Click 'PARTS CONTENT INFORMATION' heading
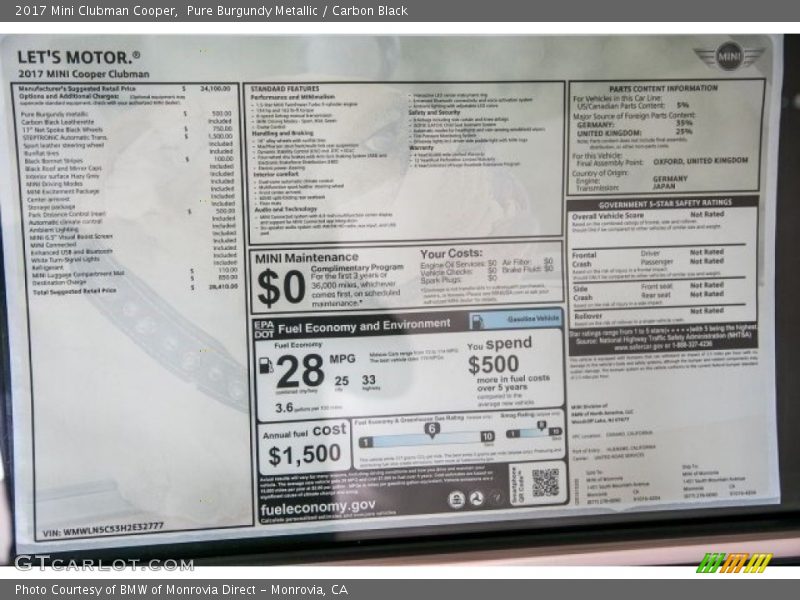This screenshot has width=800, height=600. pos(663,88)
